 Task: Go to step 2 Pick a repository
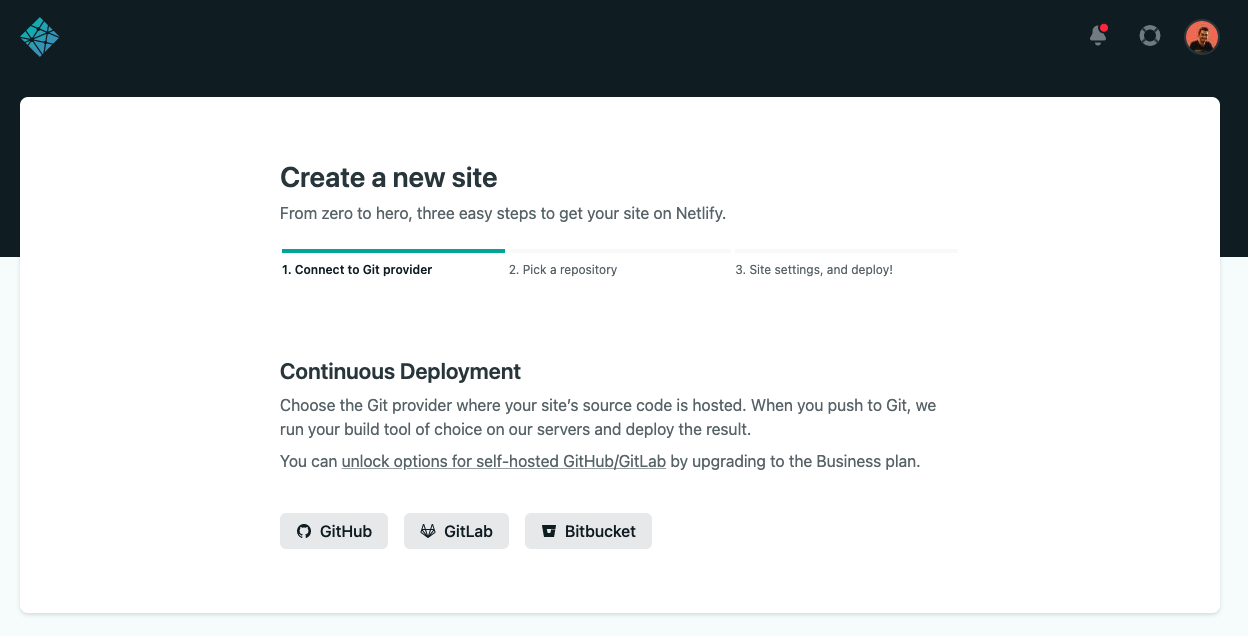click(x=563, y=270)
